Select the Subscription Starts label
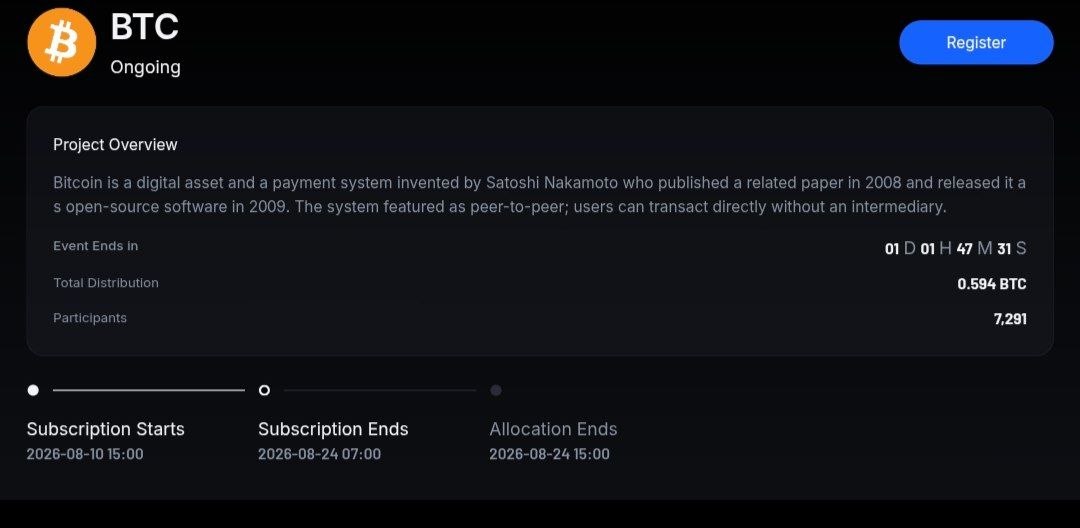Screen dimensions: 1080x528 pyautogui.click(x=105, y=429)
